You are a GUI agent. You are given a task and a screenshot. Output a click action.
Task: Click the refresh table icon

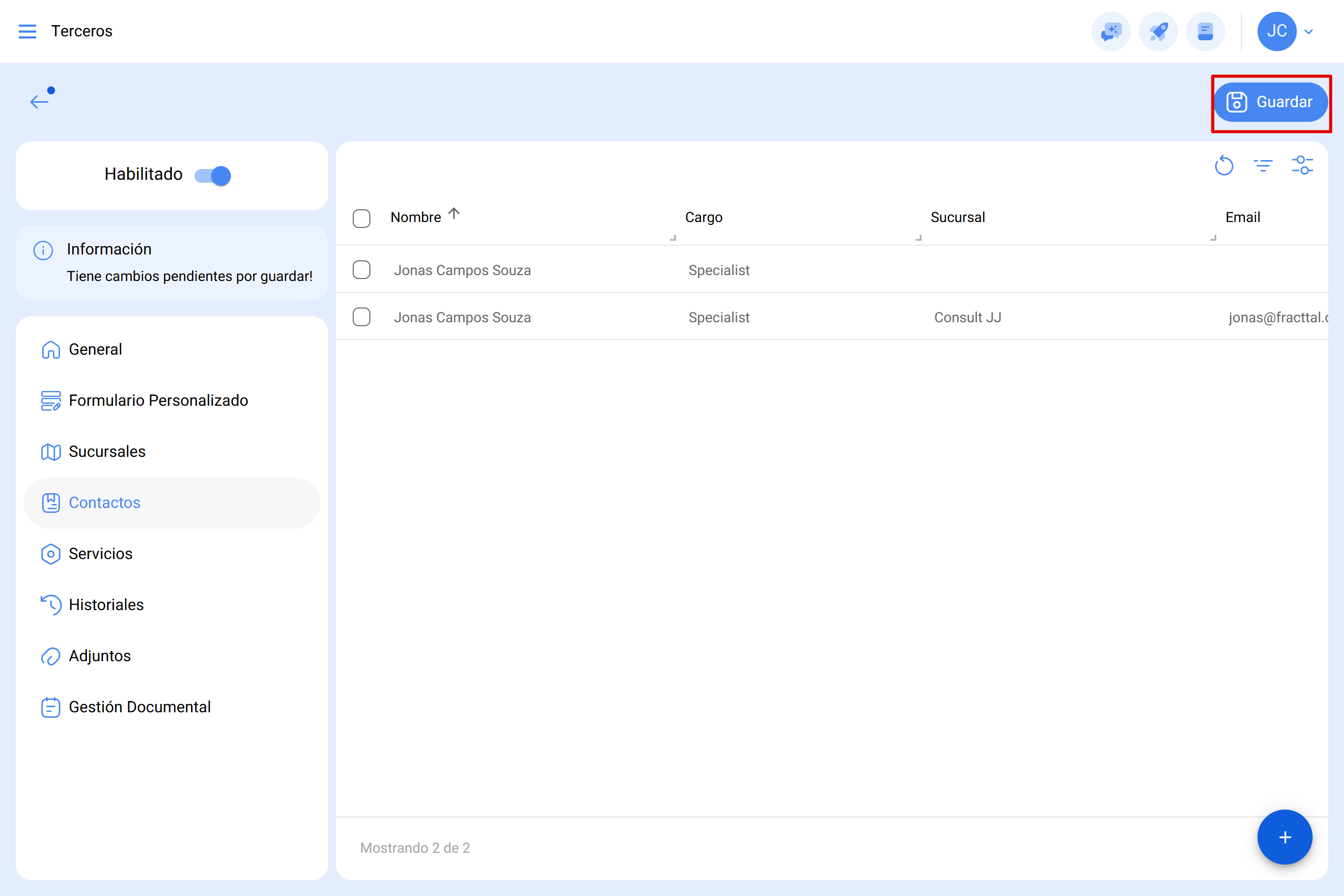pos(1224,166)
